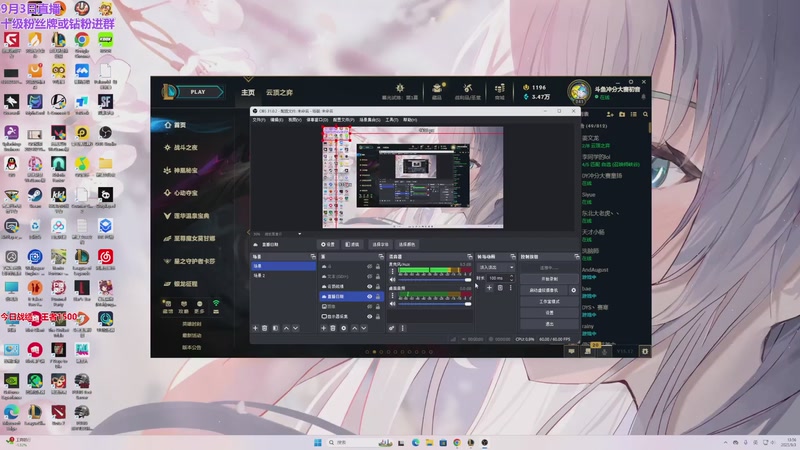The height and width of the screenshot is (450, 800).
Task: Move the selected scene down
Action: tap(295, 328)
